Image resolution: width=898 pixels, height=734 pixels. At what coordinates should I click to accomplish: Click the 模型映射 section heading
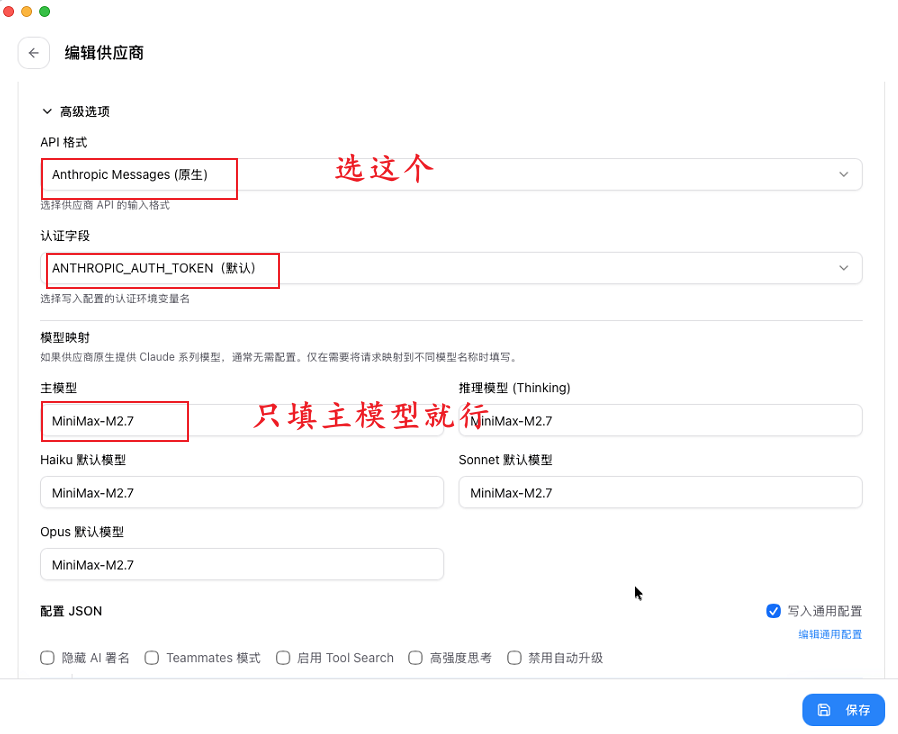[x=65, y=338]
